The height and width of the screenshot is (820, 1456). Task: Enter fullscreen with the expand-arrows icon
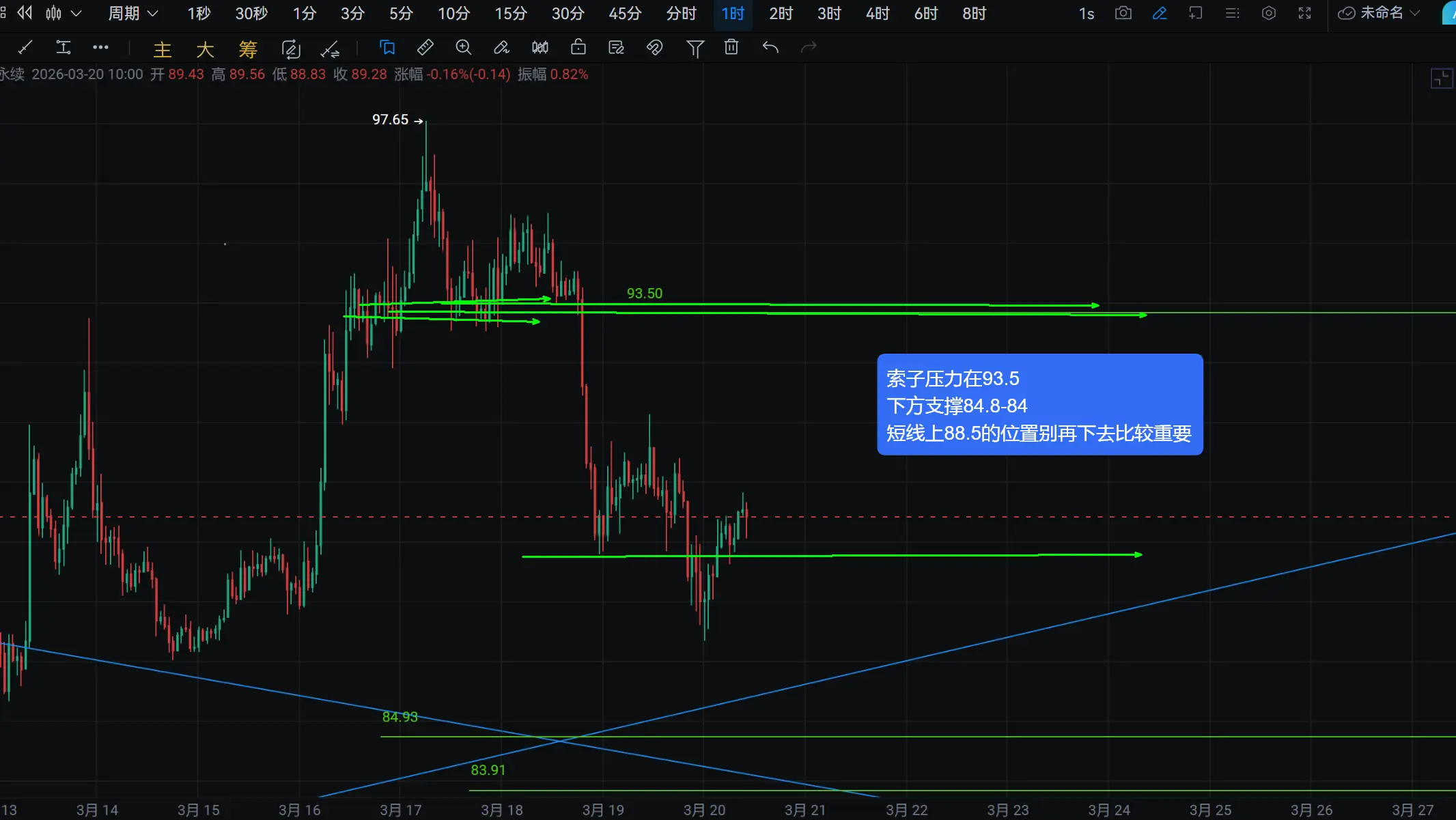[1304, 13]
